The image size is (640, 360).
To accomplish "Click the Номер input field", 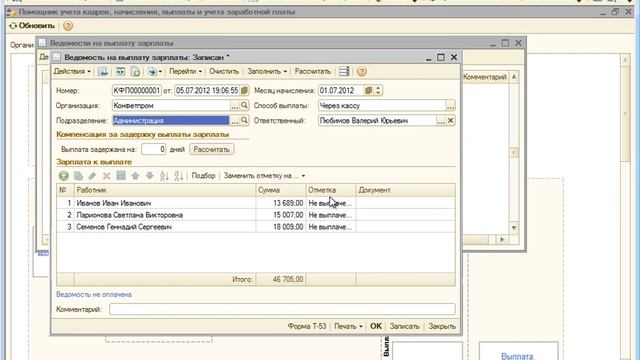I will click(137, 90).
